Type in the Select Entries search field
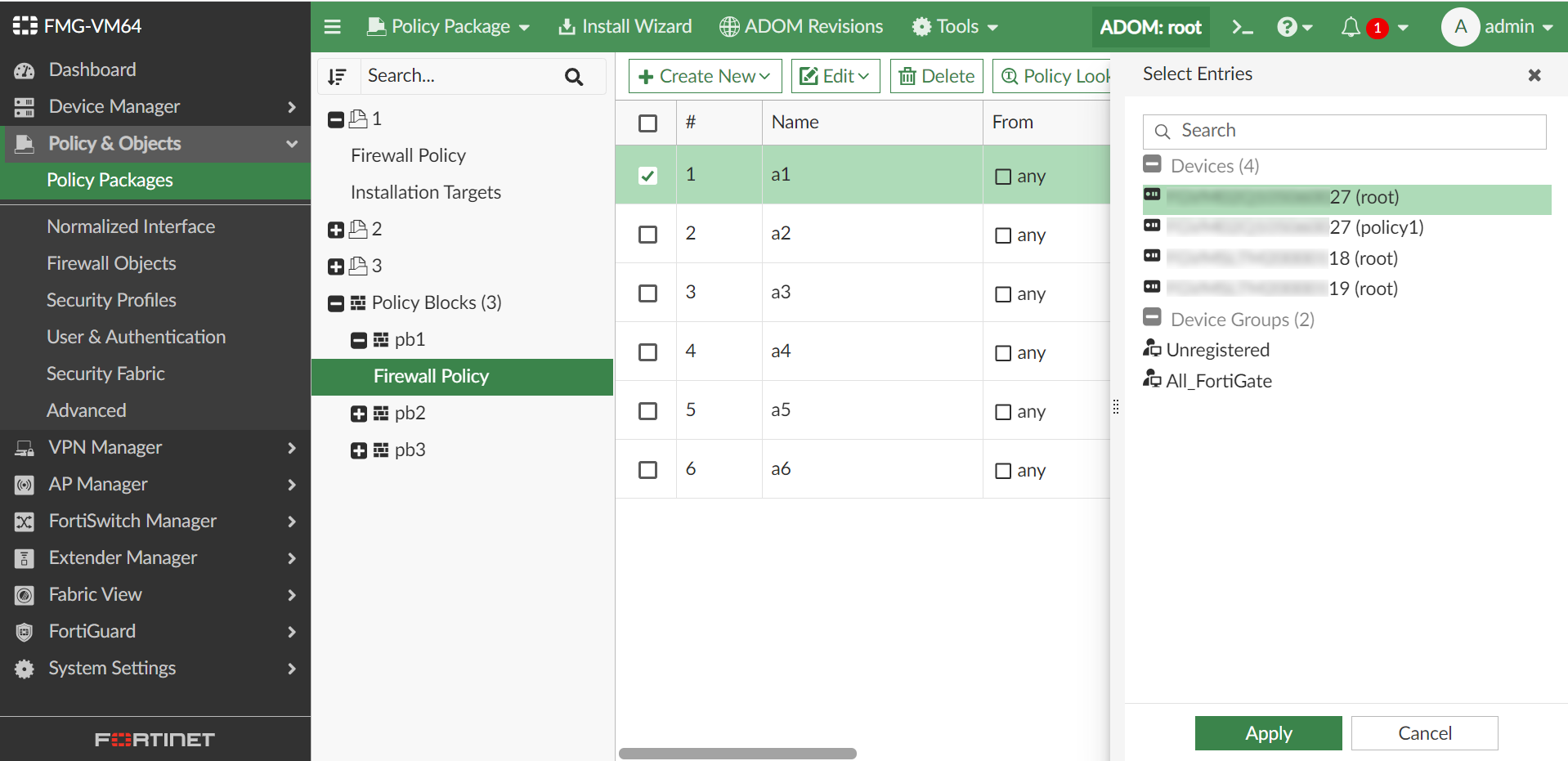 point(1344,131)
